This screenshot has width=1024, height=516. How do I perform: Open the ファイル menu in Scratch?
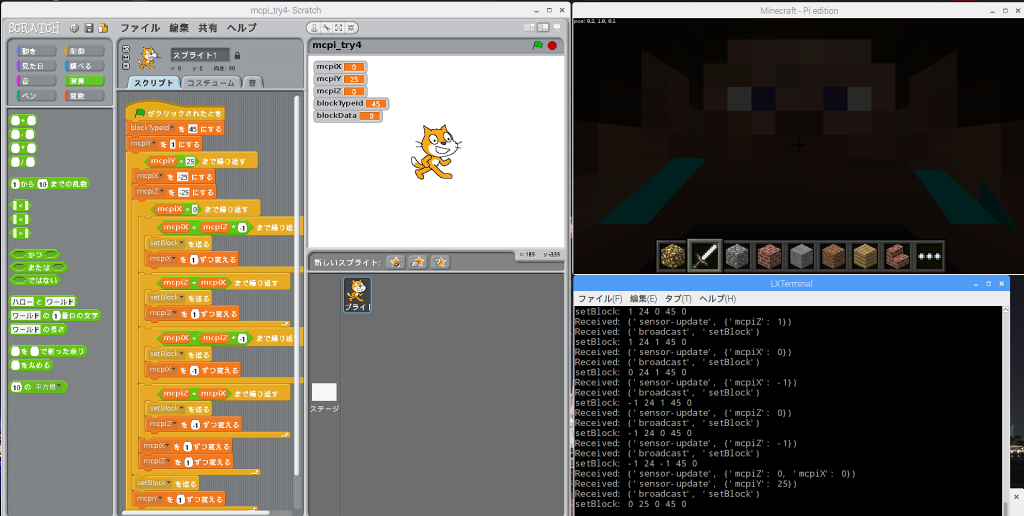point(140,28)
